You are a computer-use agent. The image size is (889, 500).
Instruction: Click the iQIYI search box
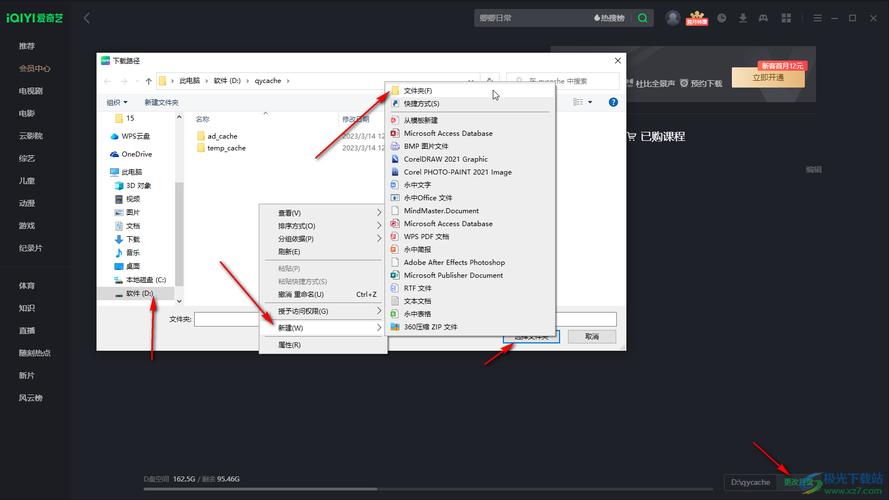533,18
